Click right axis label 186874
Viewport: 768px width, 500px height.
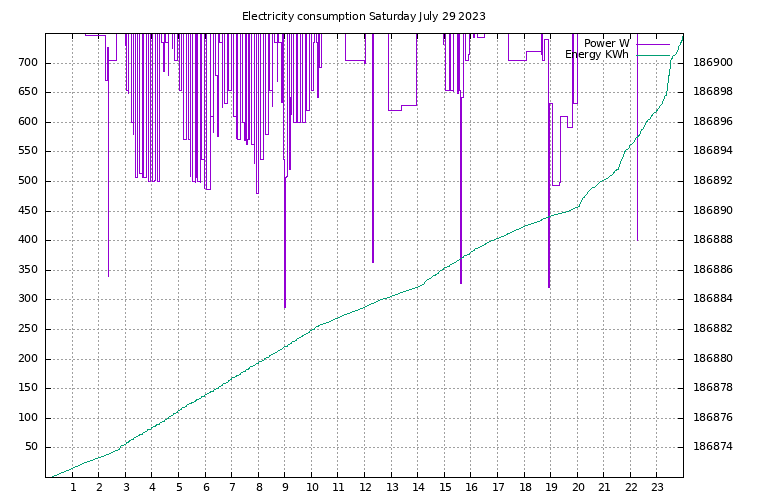(x=713, y=447)
